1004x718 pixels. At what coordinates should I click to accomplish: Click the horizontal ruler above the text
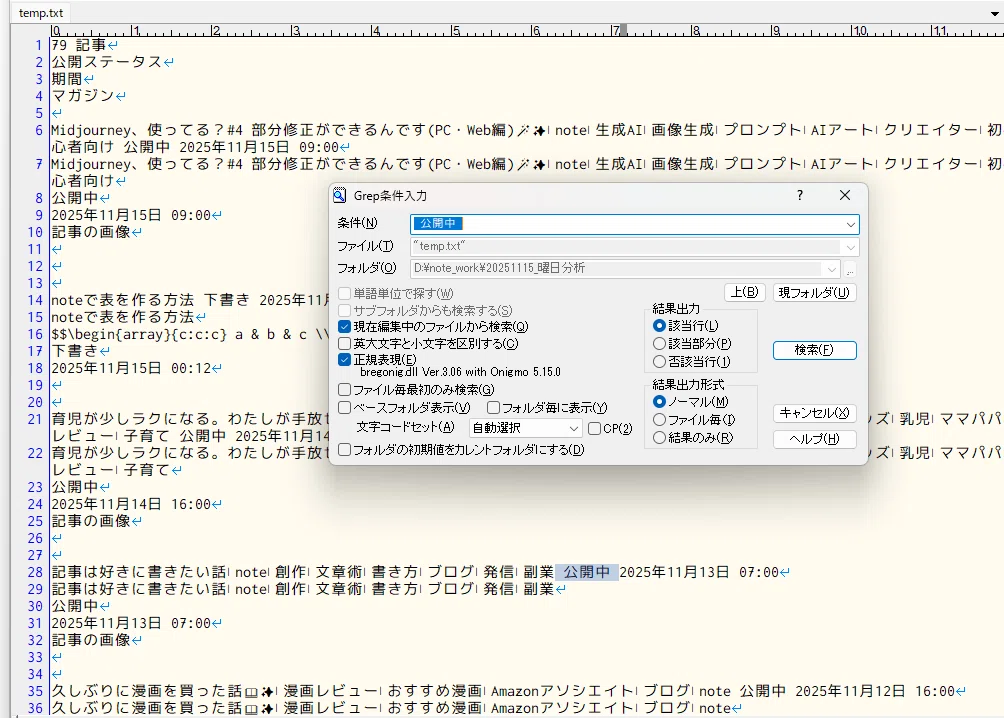tap(525, 30)
